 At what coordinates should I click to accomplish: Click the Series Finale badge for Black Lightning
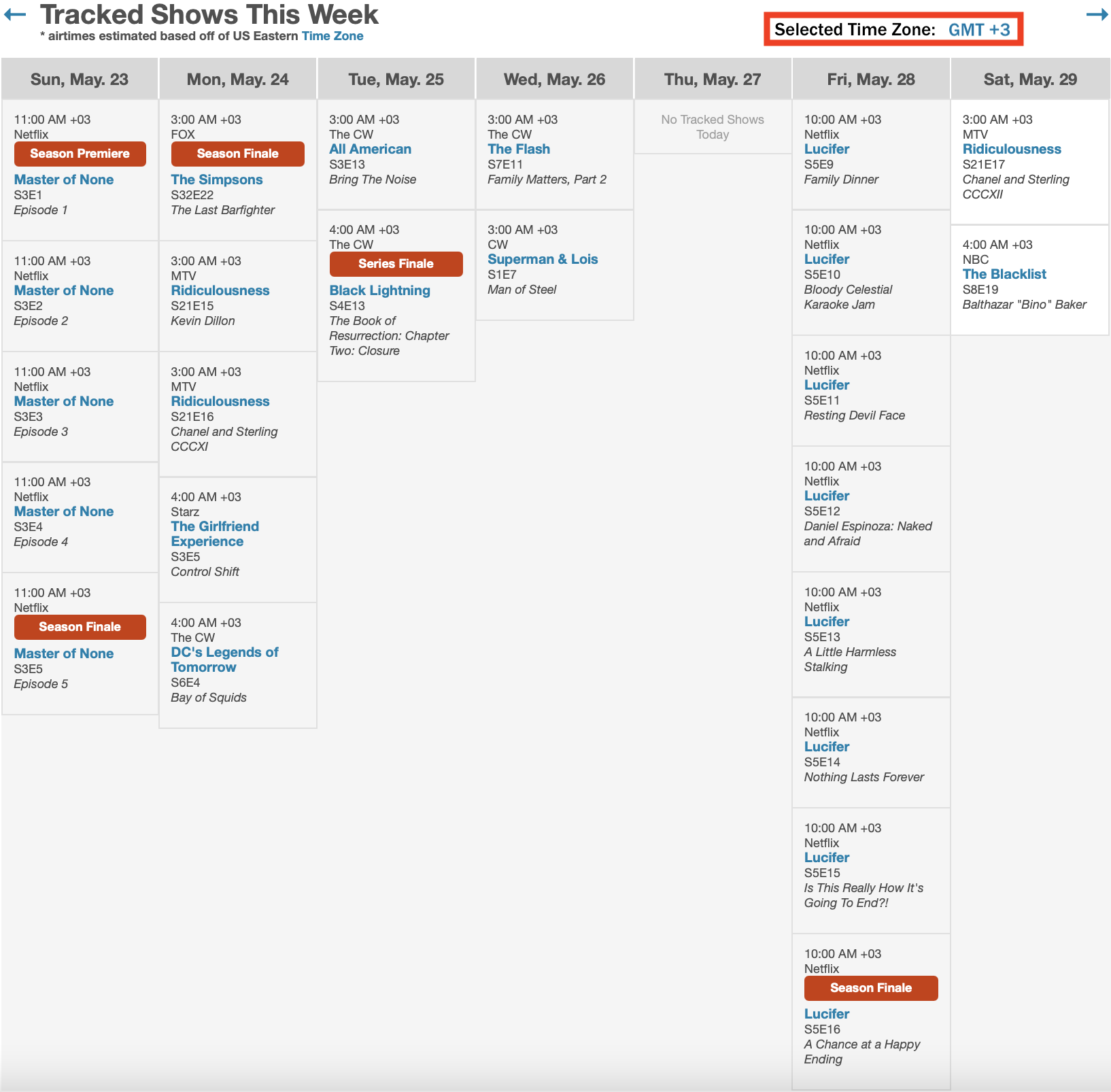(x=396, y=264)
